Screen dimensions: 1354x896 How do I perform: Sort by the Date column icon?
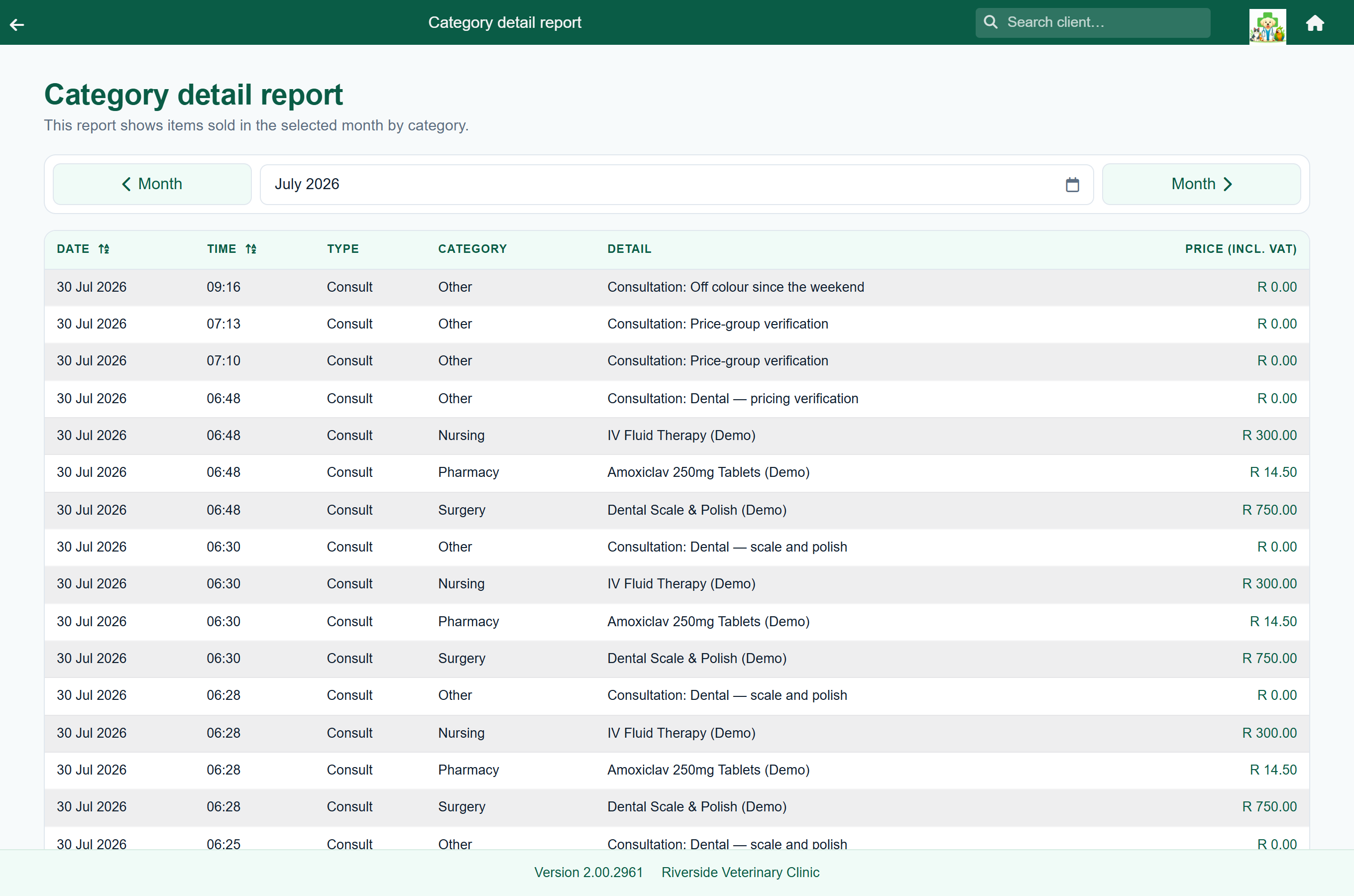104,249
